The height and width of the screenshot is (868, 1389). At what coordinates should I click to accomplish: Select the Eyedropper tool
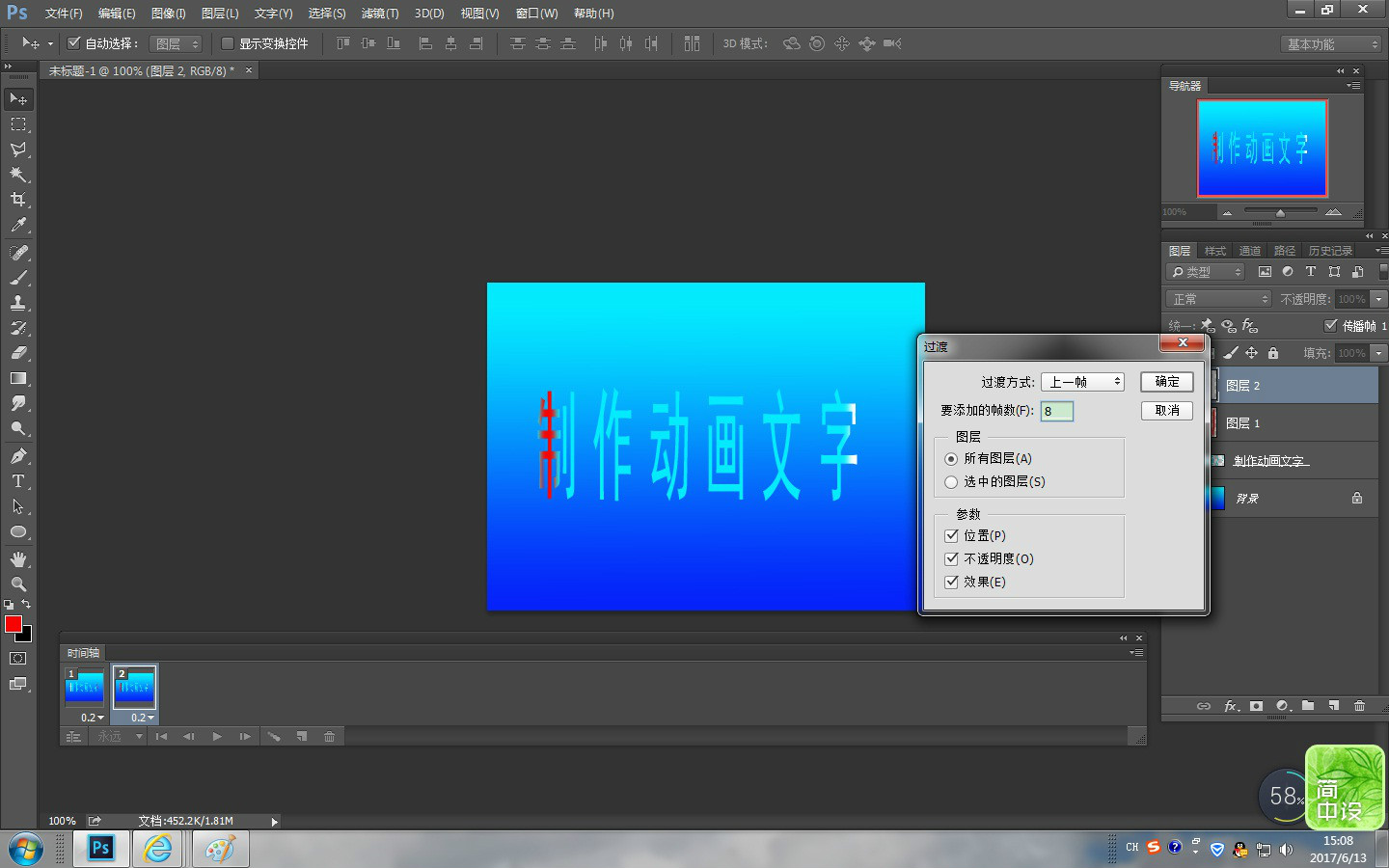pos(18,225)
